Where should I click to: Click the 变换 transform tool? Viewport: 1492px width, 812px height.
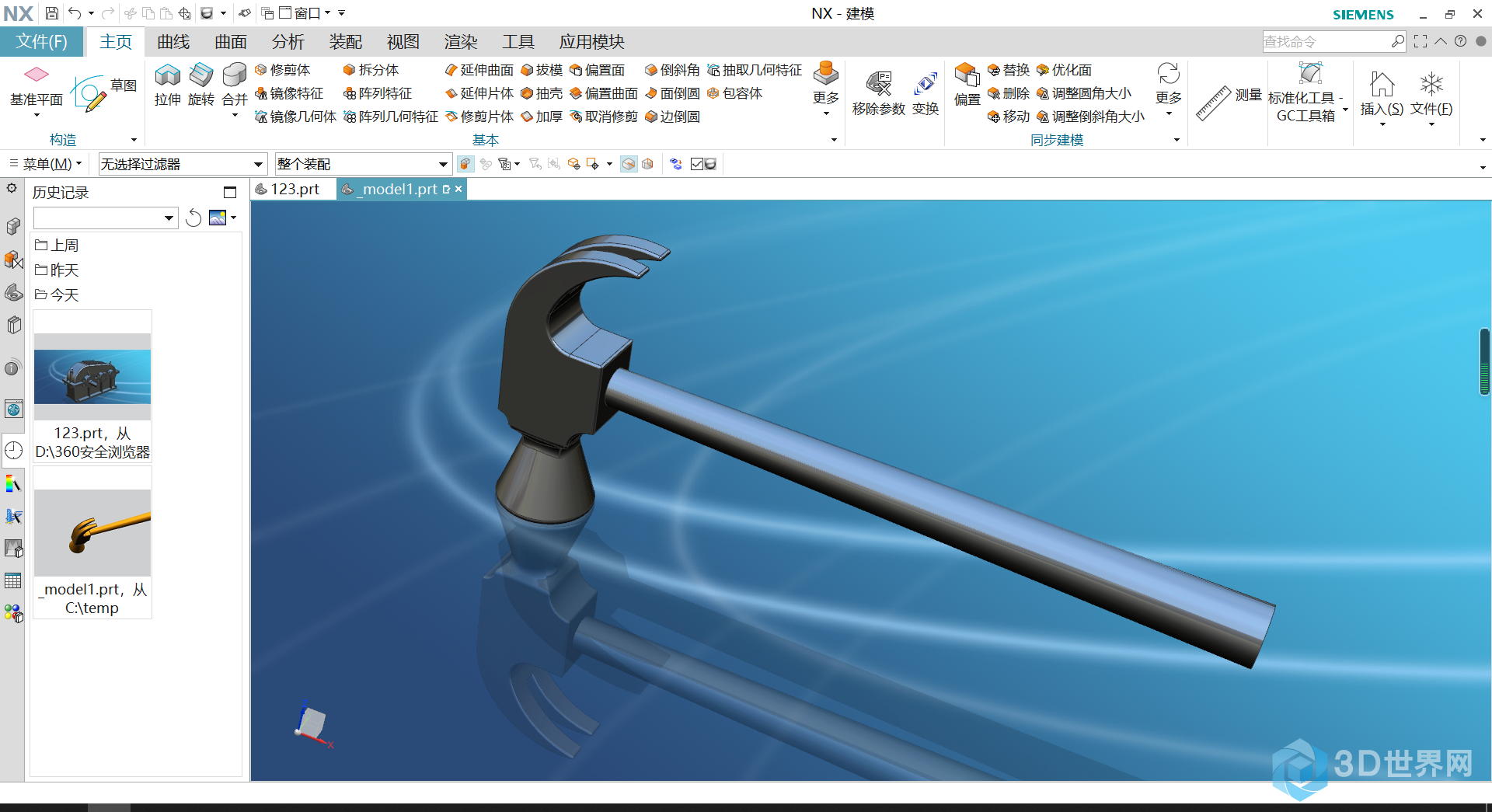(926, 92)
